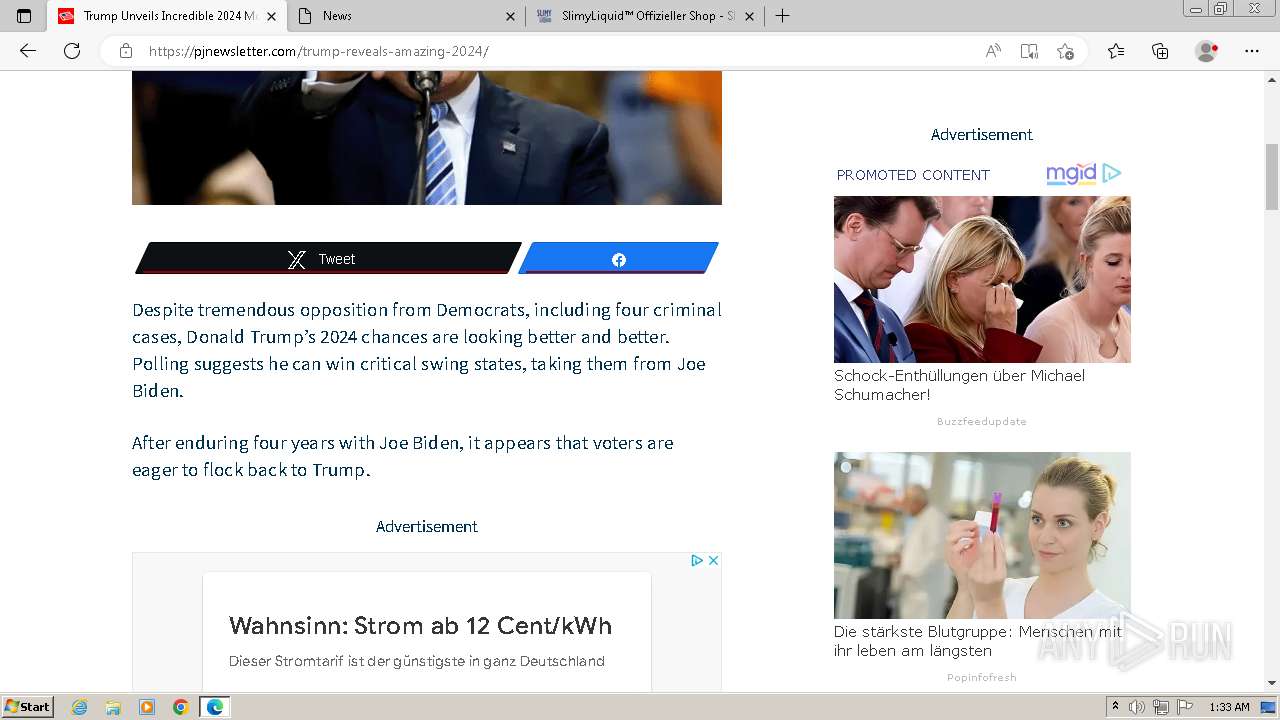Share article via Tweet button
The width and height of the screenshot is (1280, 720).
point(328,259)
